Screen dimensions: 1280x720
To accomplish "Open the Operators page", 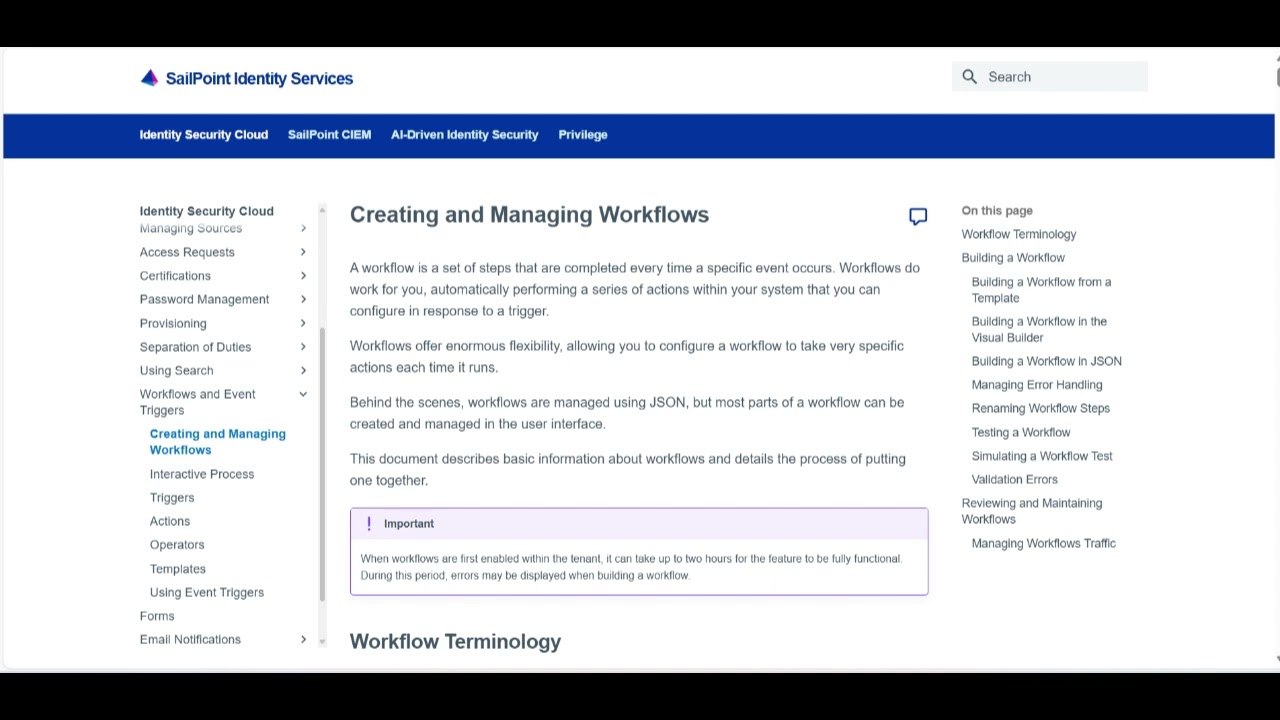I will point(177,545).
